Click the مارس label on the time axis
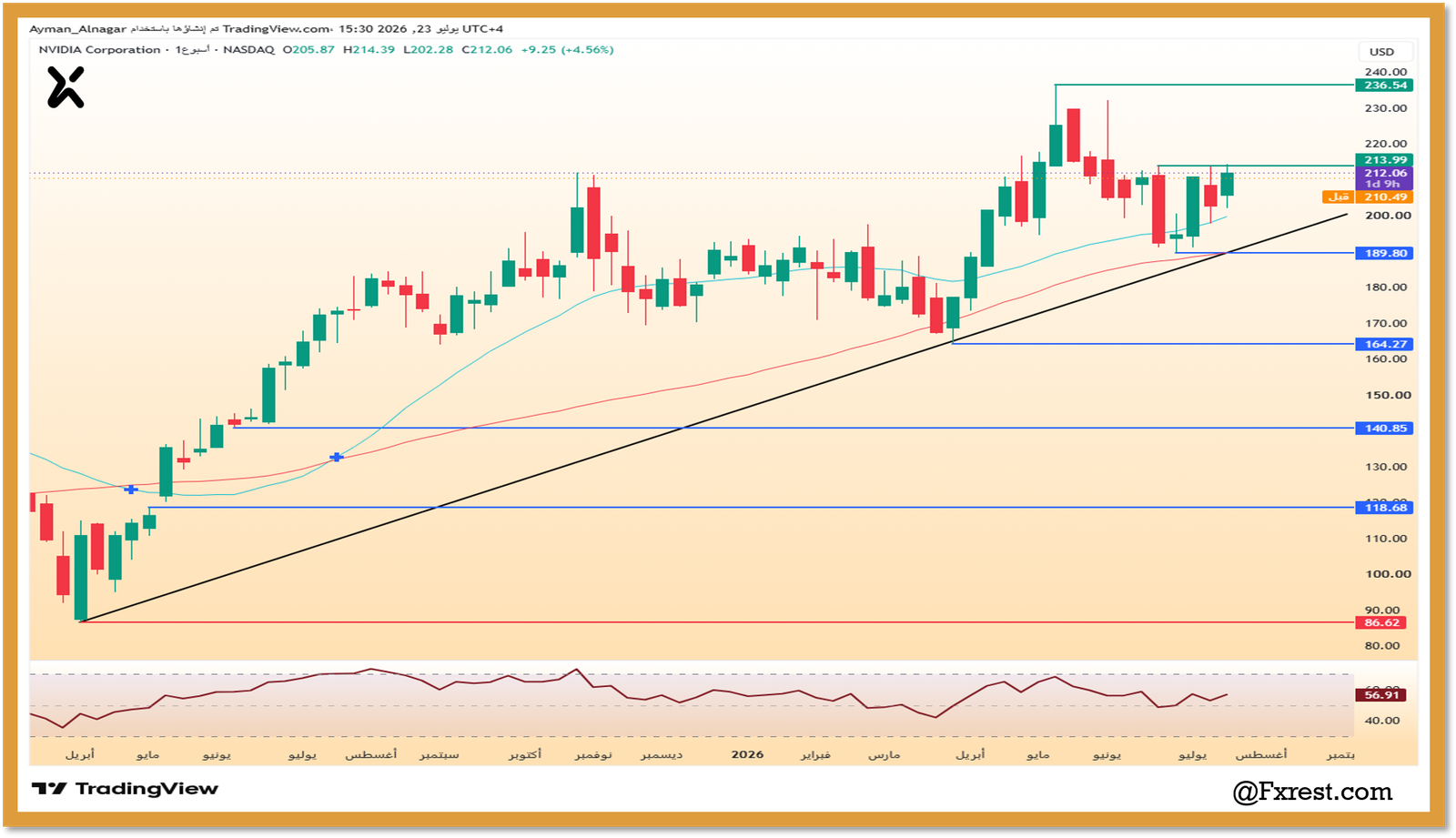Image resolution: width=1456 pixels, height=838 pixels. tap(884, 755)
